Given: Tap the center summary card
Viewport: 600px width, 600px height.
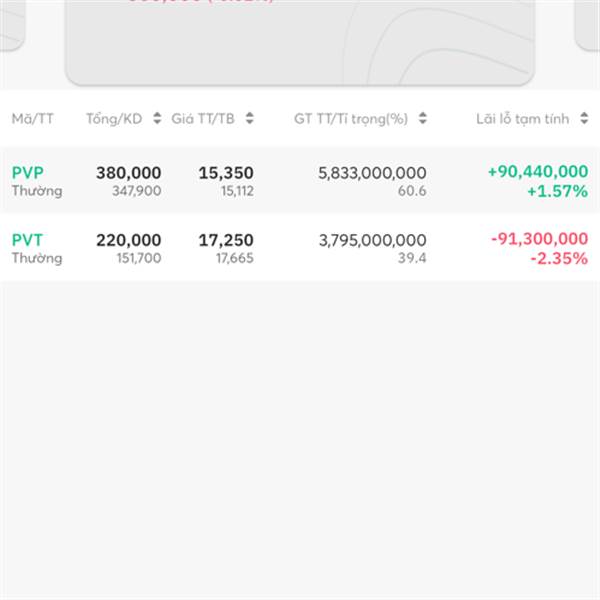Looking at the screenshot, I should tap(300, 40).
